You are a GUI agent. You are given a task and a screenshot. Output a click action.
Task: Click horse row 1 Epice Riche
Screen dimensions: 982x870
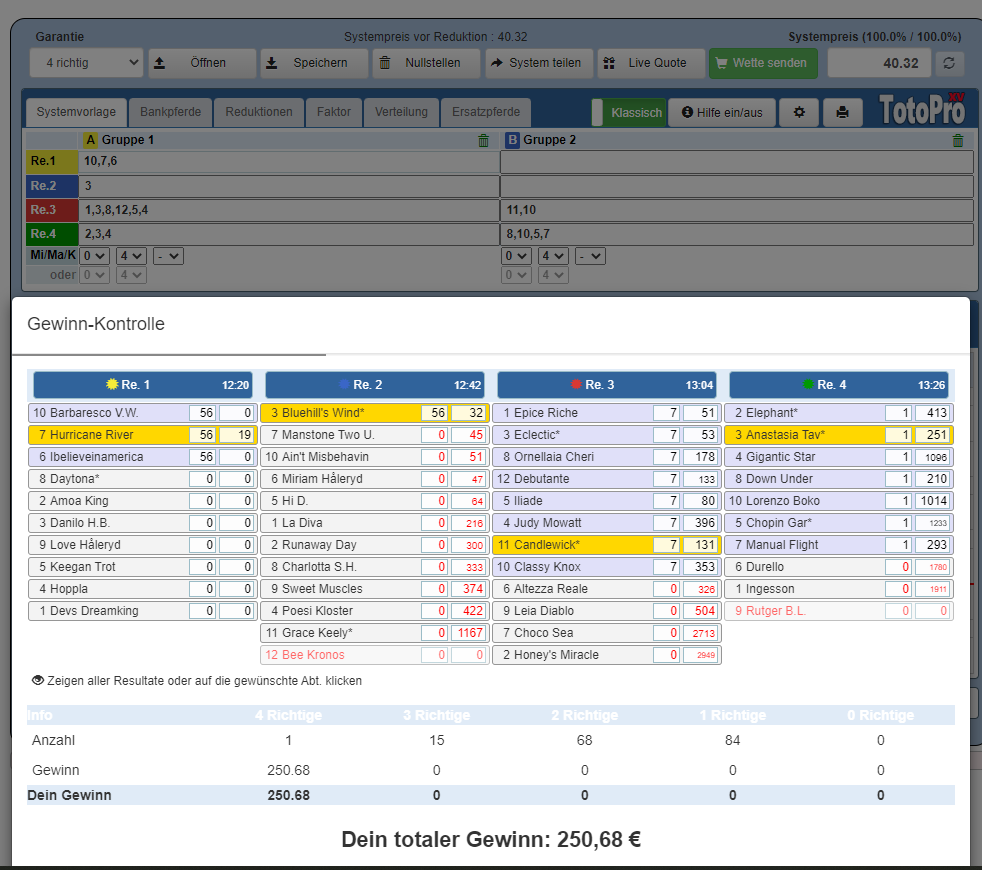pyautogui.click(x=607, y=413)
